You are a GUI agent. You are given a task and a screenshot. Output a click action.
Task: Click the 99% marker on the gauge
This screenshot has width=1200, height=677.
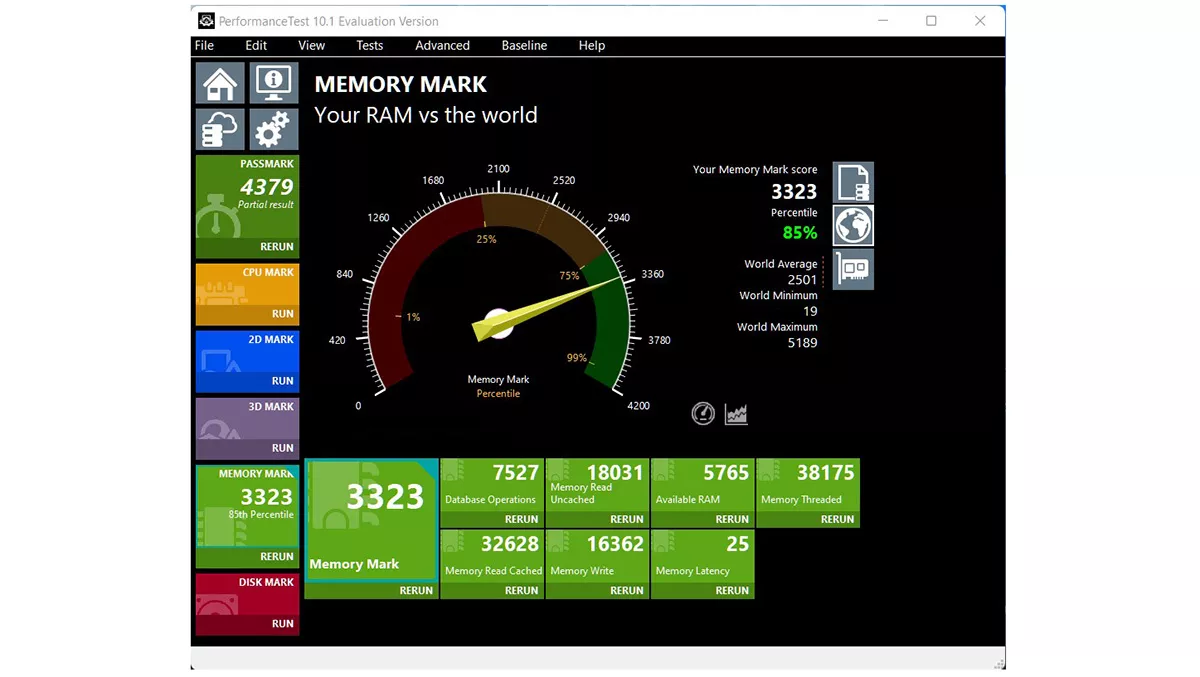577,358
